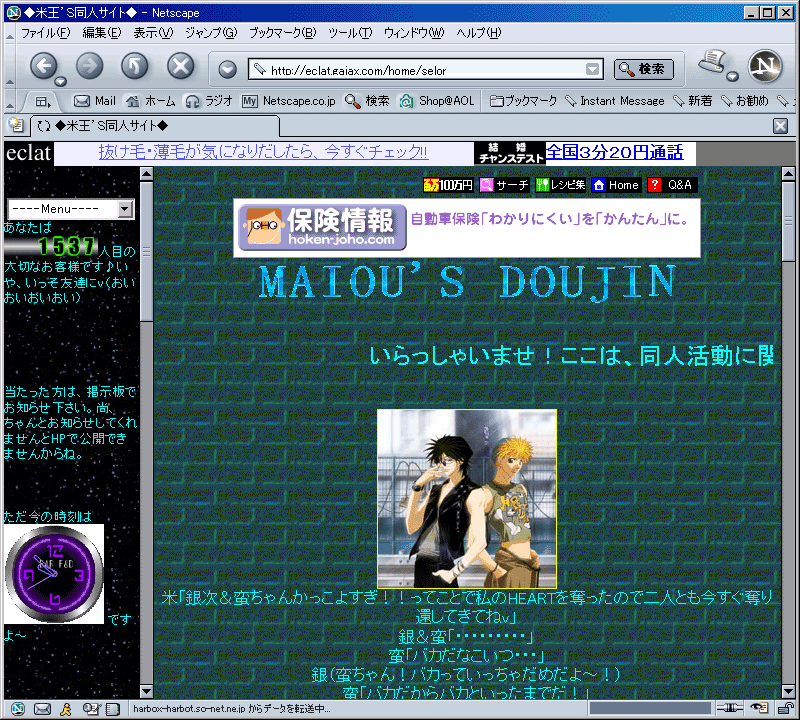
Task: Collapse the personal toolbar grippy handle
Action: (x=10, y=102)
